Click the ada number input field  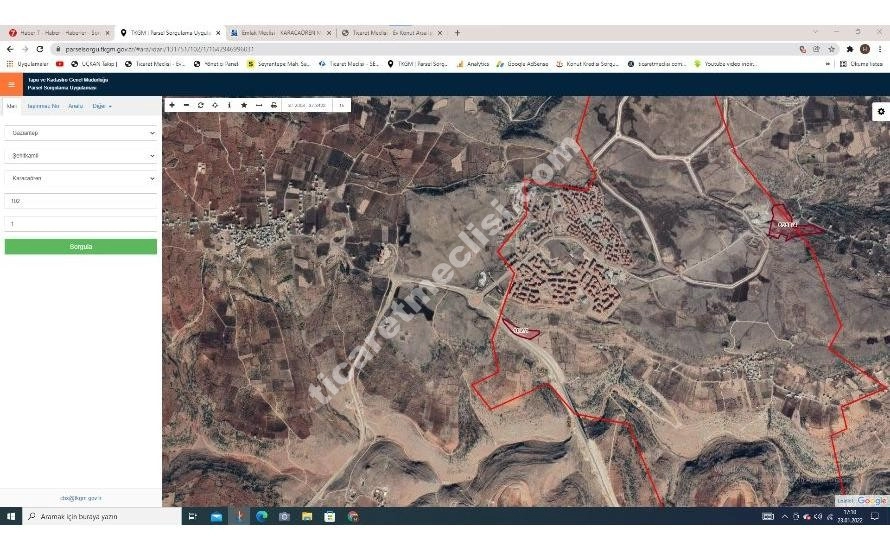click(x=81, y=201)
